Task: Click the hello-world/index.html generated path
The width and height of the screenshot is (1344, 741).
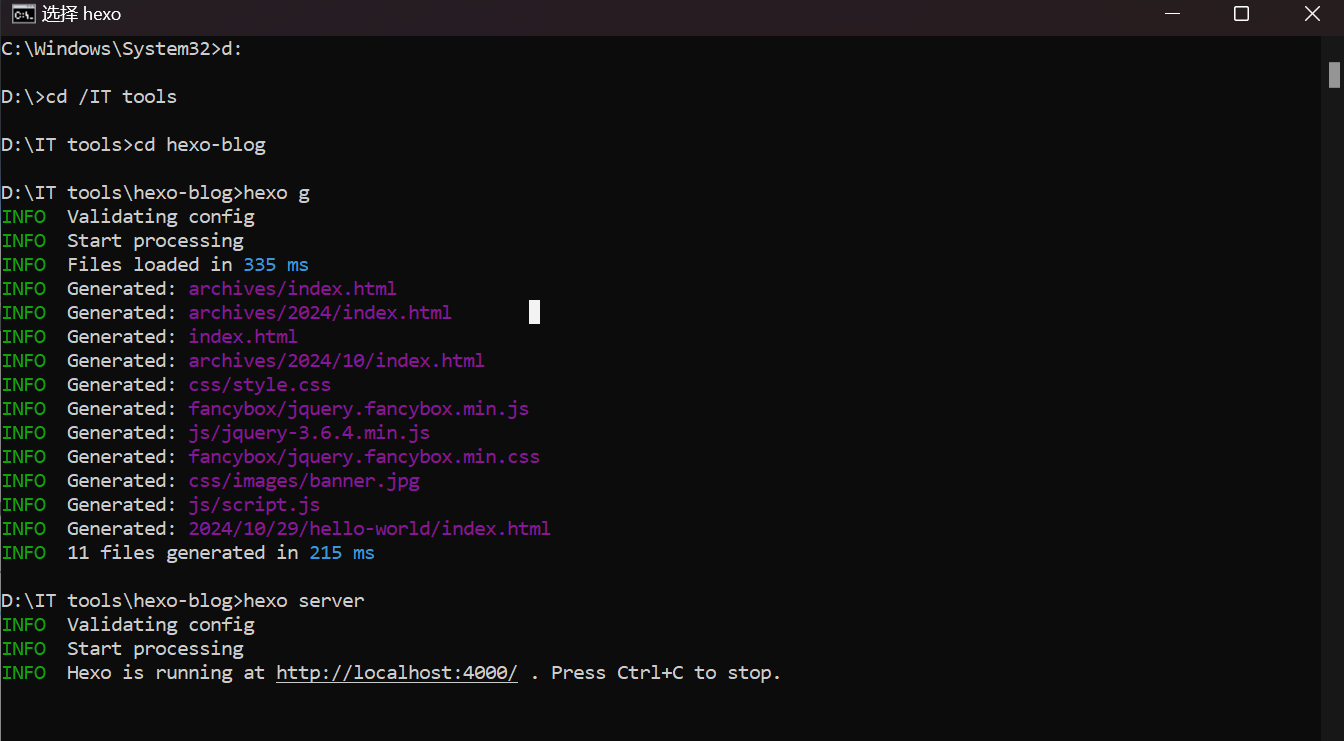Action: pos(369,529)
